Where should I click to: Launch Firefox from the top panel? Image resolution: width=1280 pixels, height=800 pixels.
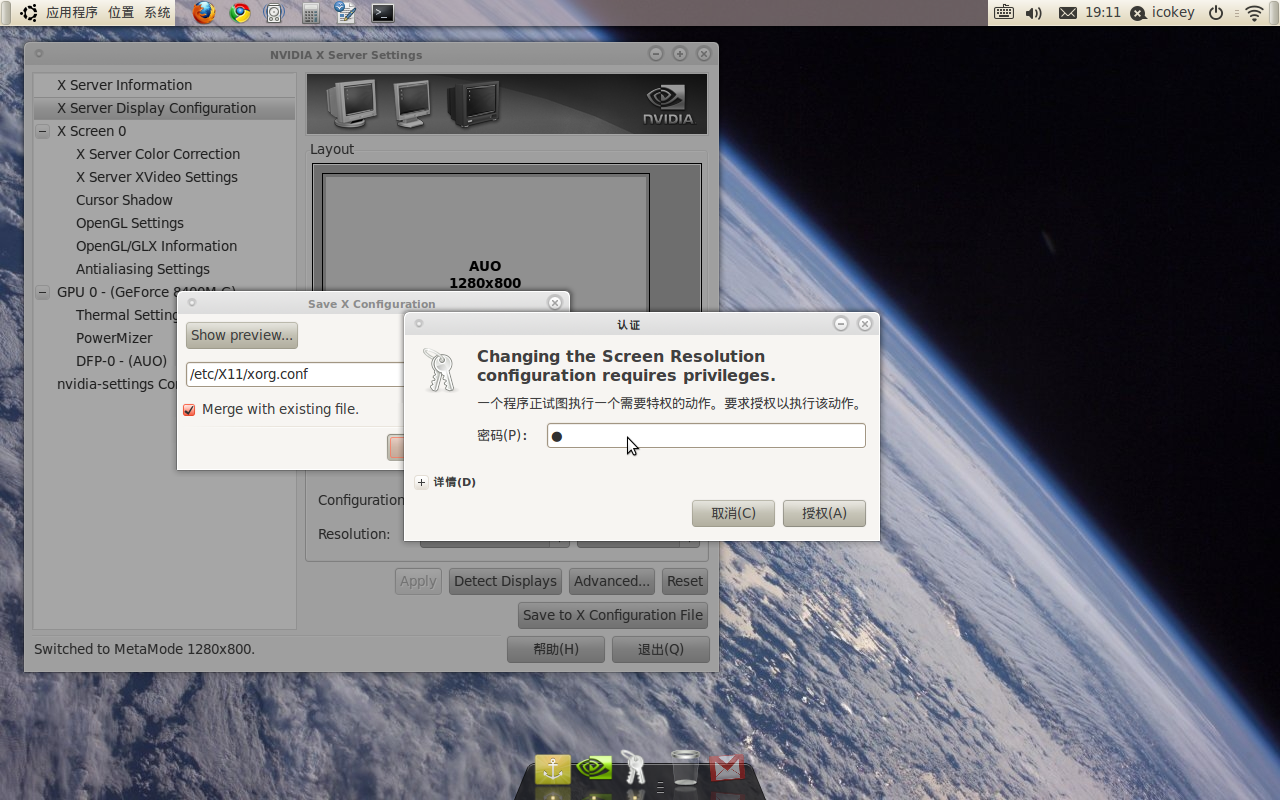pos(204,13)
